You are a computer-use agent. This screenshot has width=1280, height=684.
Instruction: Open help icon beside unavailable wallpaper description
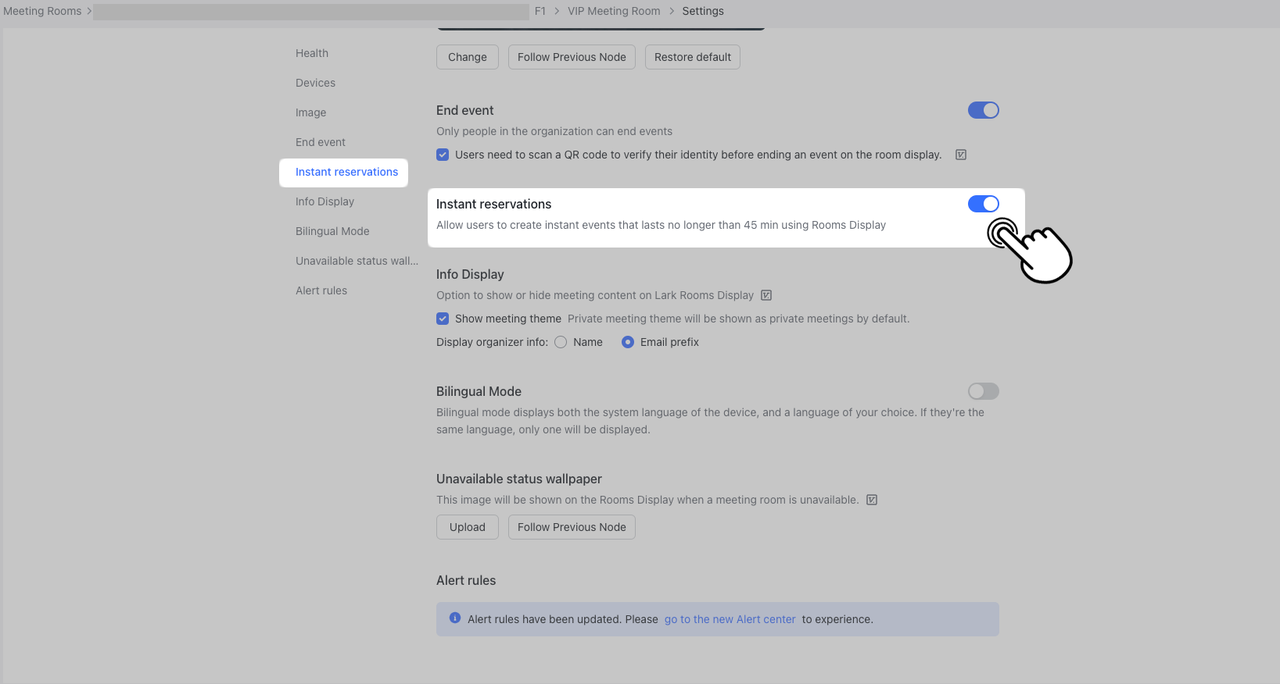point(872,500)
